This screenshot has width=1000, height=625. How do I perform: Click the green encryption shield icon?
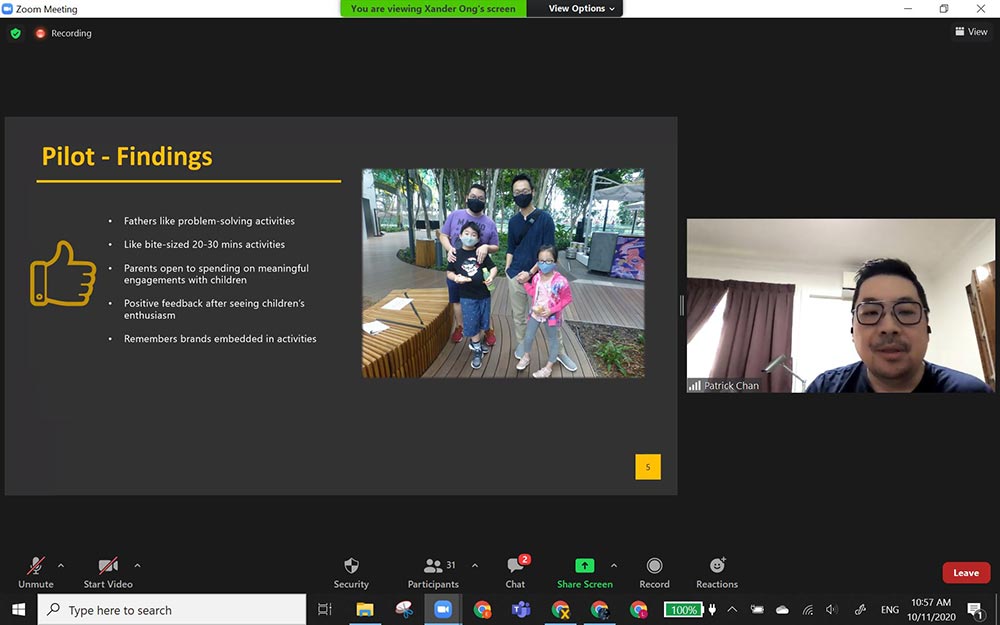coord(15,33)
